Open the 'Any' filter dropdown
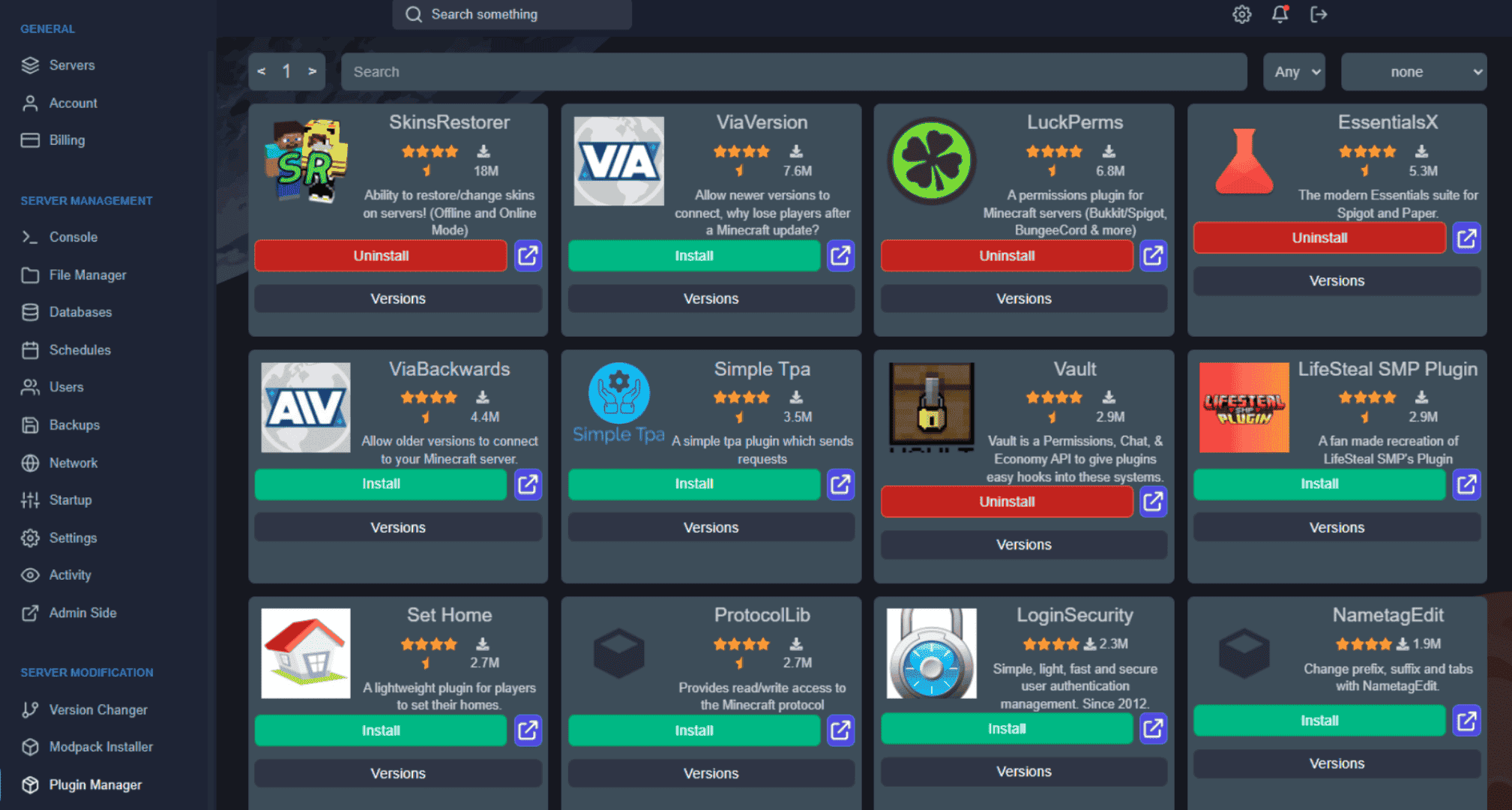Viewport: 1512px width, 810px height. pyautogui.click(x=1294, y=71)
